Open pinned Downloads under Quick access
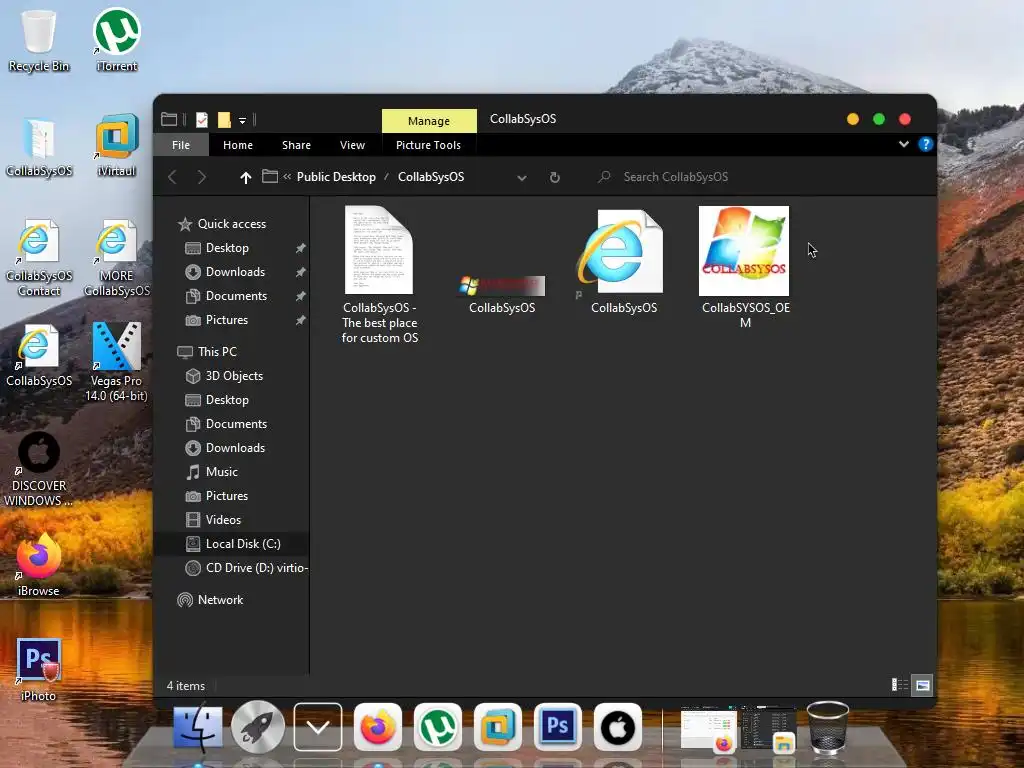The height and width of the screenshot is (768, 1024). (x=235, y=272)
